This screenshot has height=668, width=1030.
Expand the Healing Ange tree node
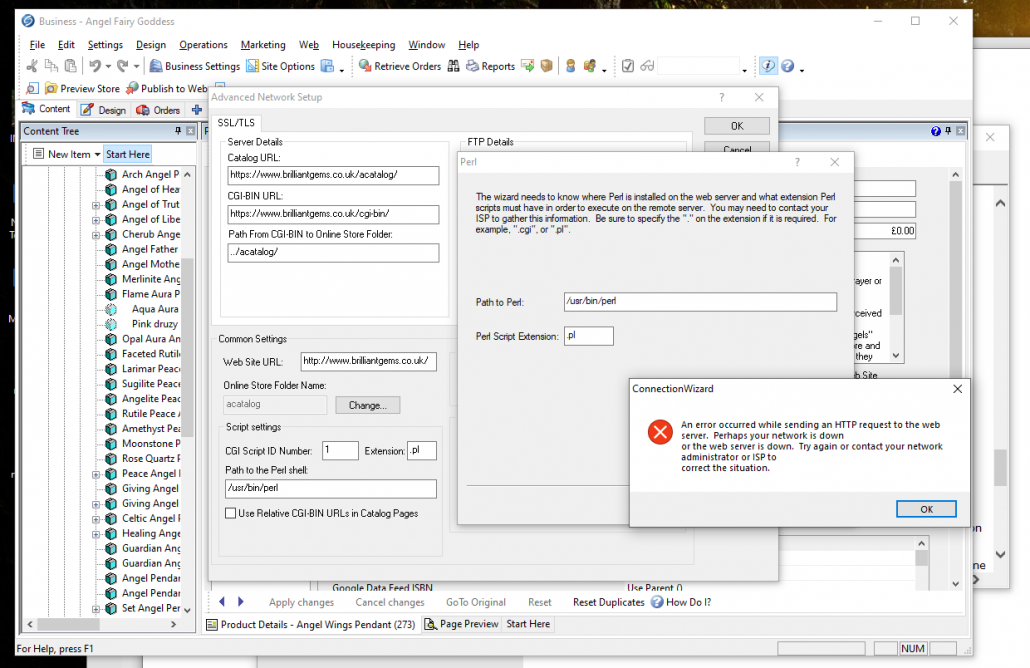tap(96, 534)
